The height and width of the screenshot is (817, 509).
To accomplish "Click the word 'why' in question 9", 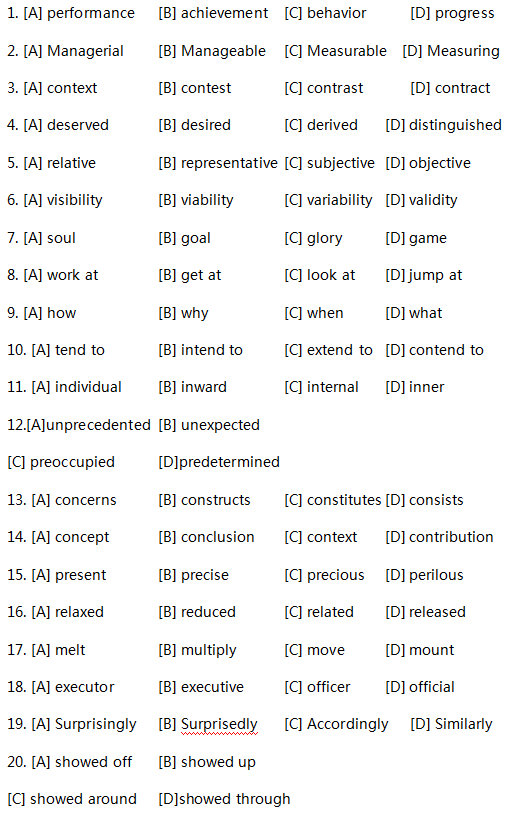I will (x=194, y=314).
